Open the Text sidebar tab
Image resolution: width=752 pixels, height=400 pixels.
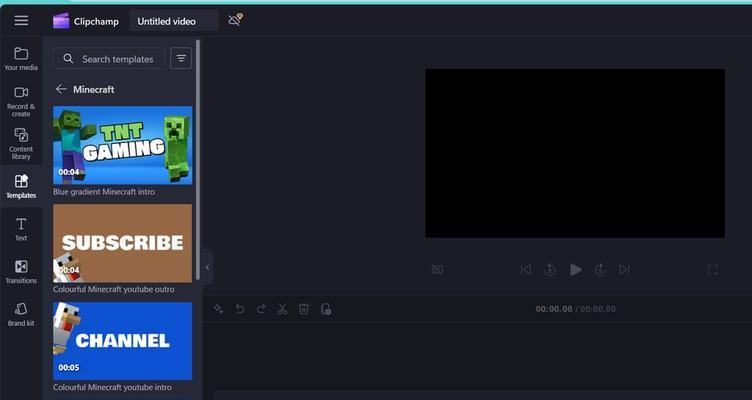21,229
